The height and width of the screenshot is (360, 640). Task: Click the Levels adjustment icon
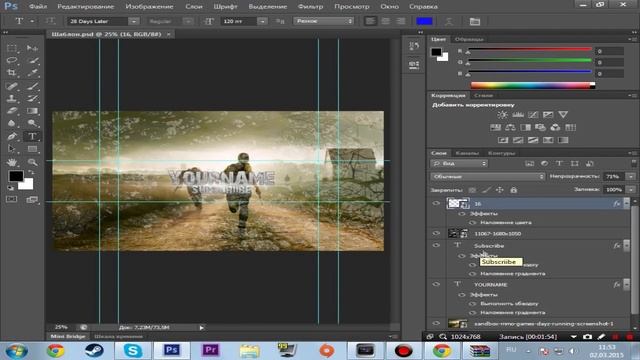pos(518,115)
